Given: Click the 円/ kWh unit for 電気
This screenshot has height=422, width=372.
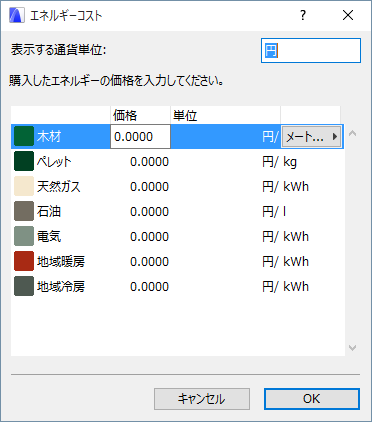Looking at the screenshot, I should click(285, 237).
